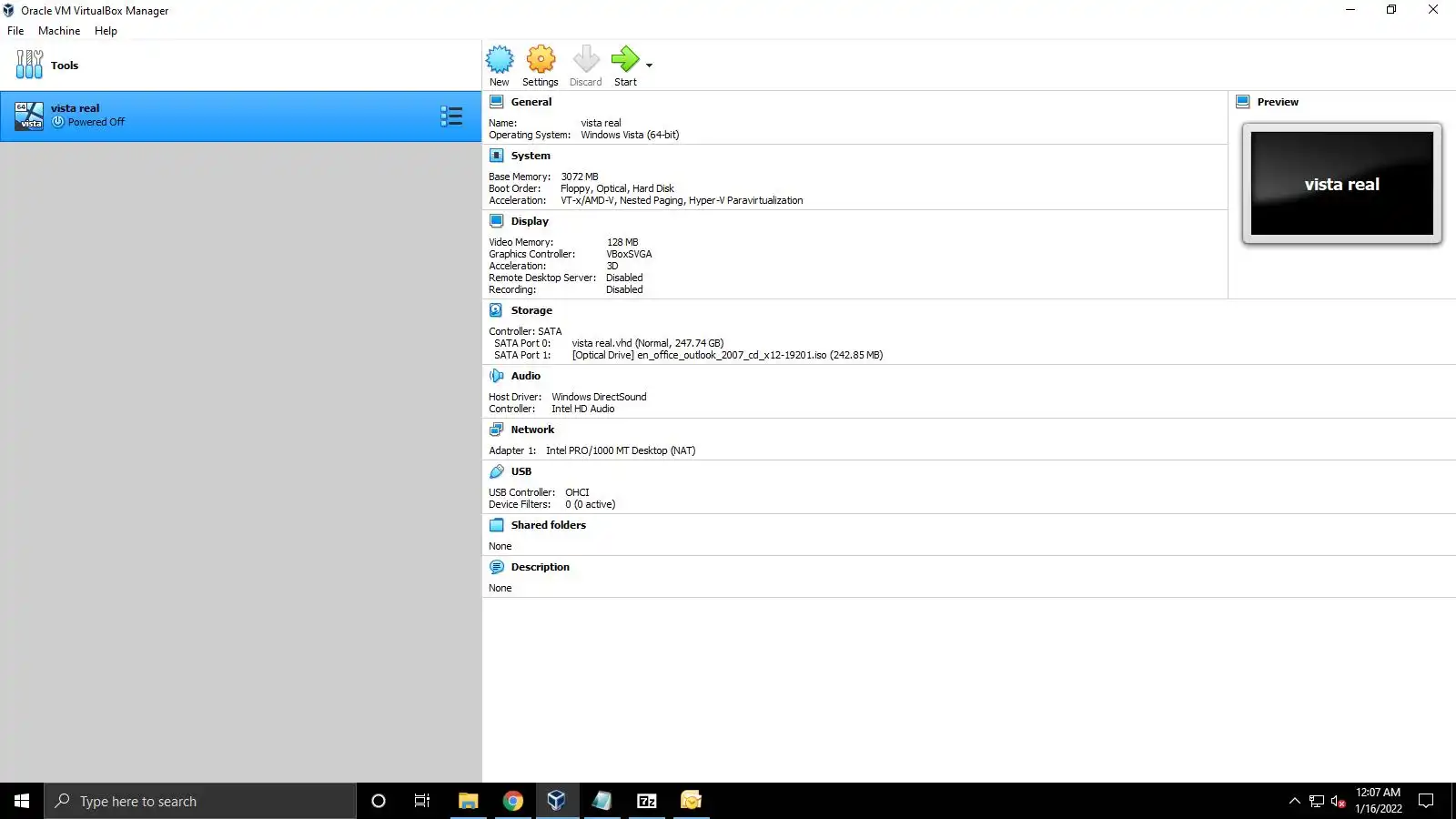Open the Machine menu
The height and width of the screenshot is (819, 1456).
(x=59, y=31)
